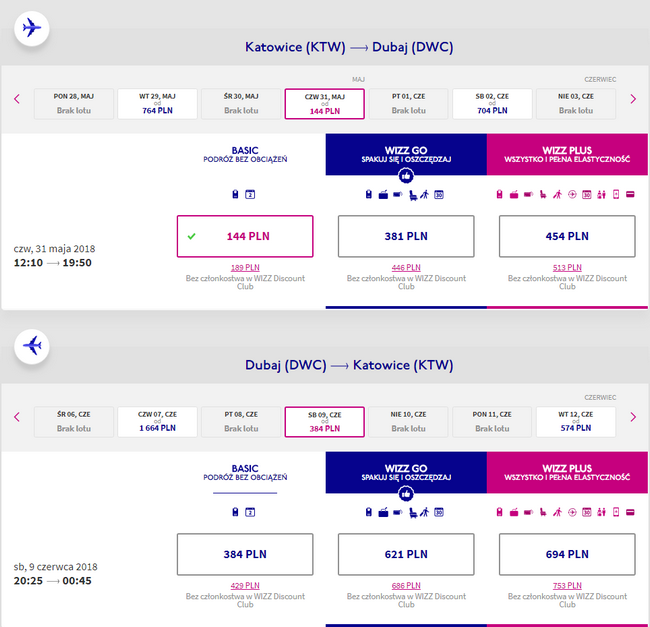
Task: Click return BASIC bundle header
Action: pyautogui.click(x=245, y=472)
